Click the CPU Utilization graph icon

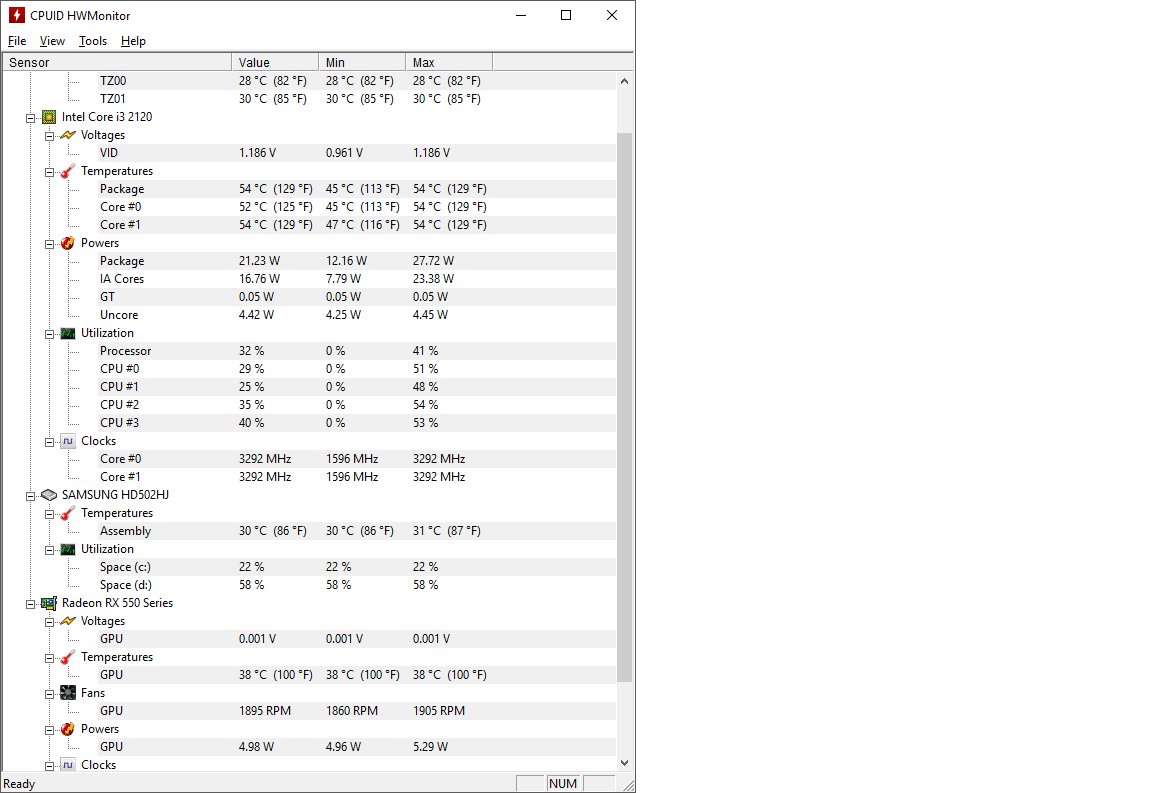pyautogui.click(x=68, y=333)
